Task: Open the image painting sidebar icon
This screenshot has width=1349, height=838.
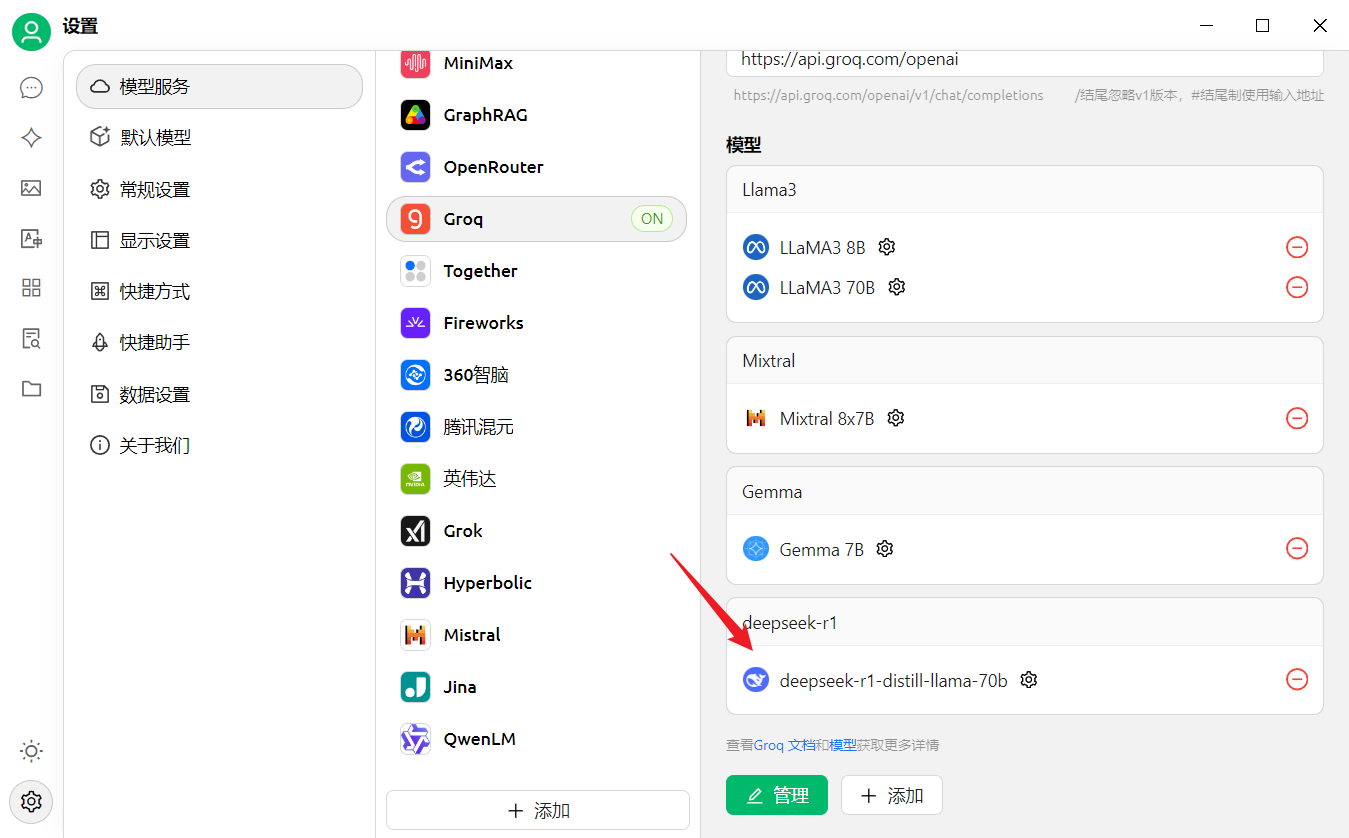Action: point(31,188)
